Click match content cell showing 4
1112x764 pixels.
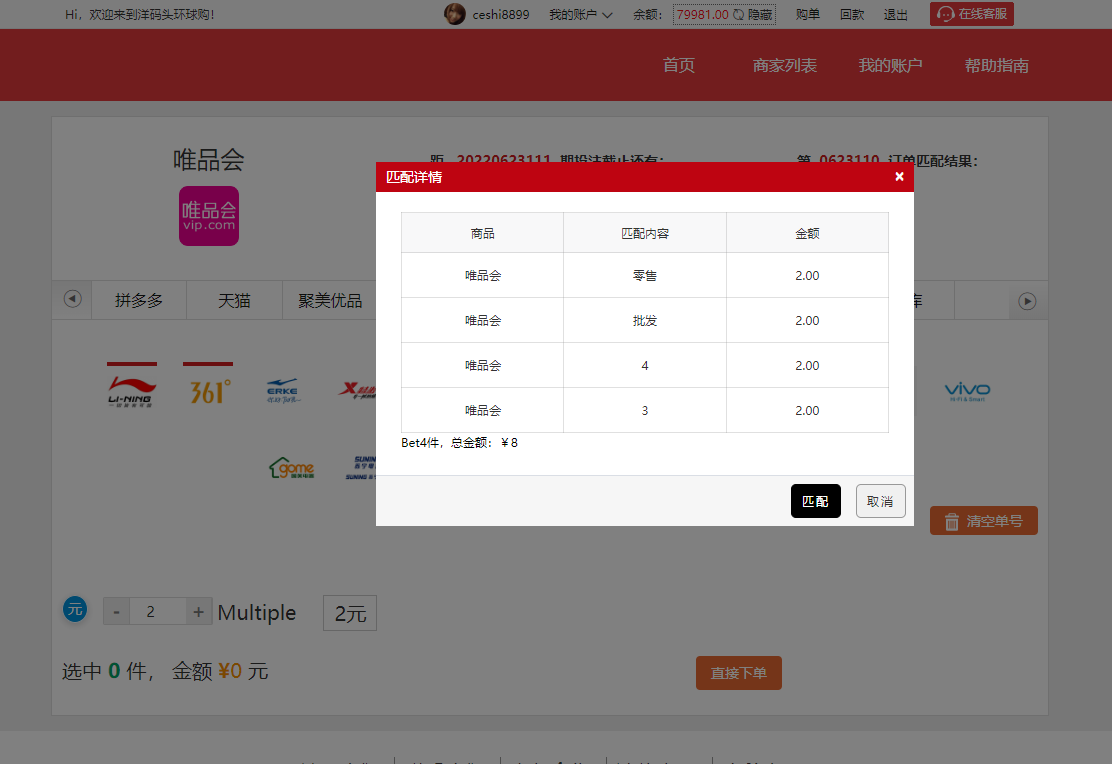(x=645, y=365)
